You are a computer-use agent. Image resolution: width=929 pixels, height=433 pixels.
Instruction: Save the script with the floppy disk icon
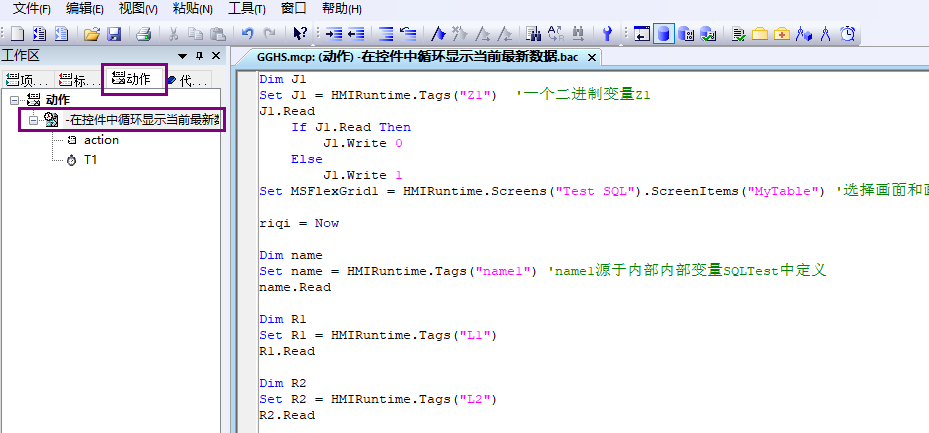pos(113,34)
